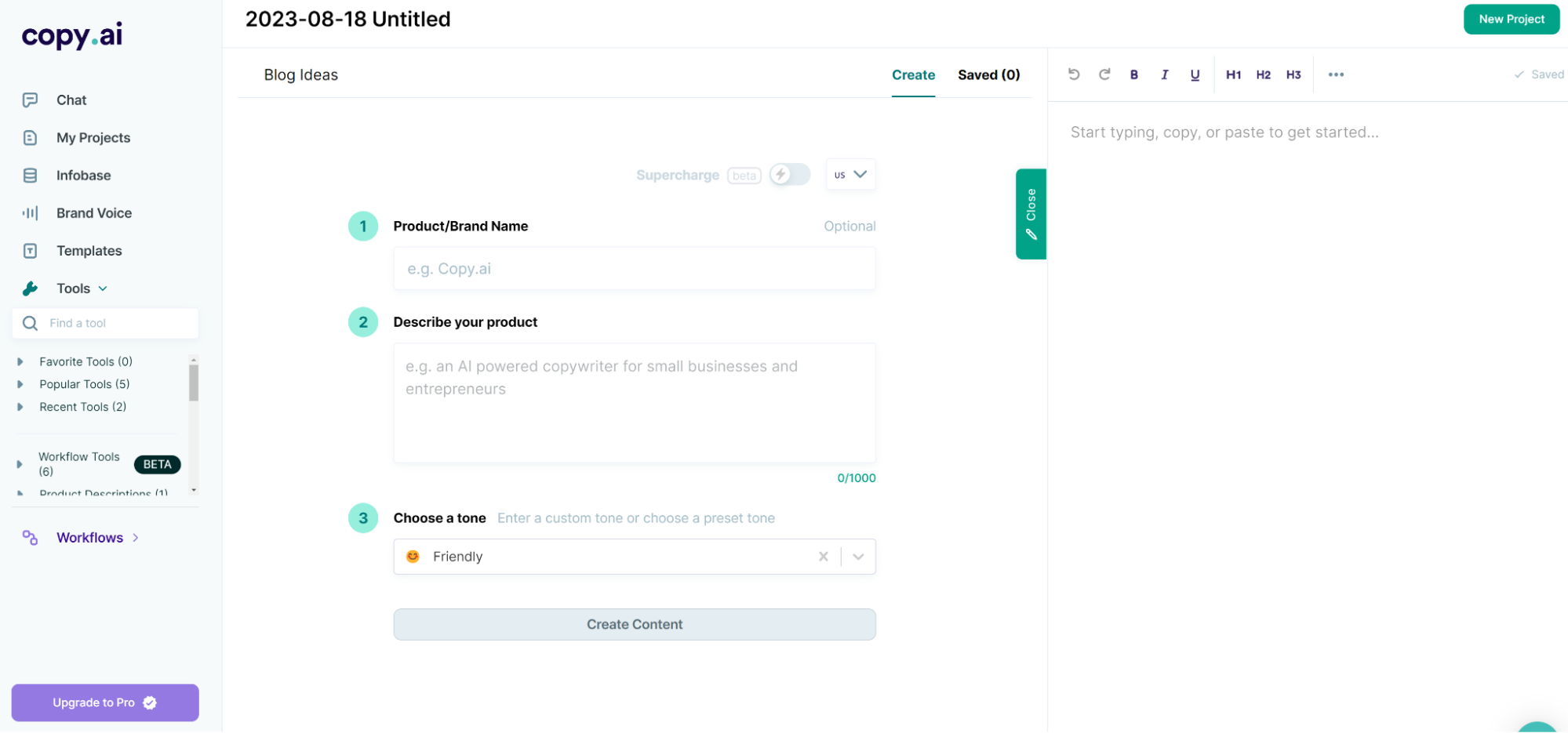Apply italic formatting in the editor
1568x733 pixels.
pos(1164,74)
